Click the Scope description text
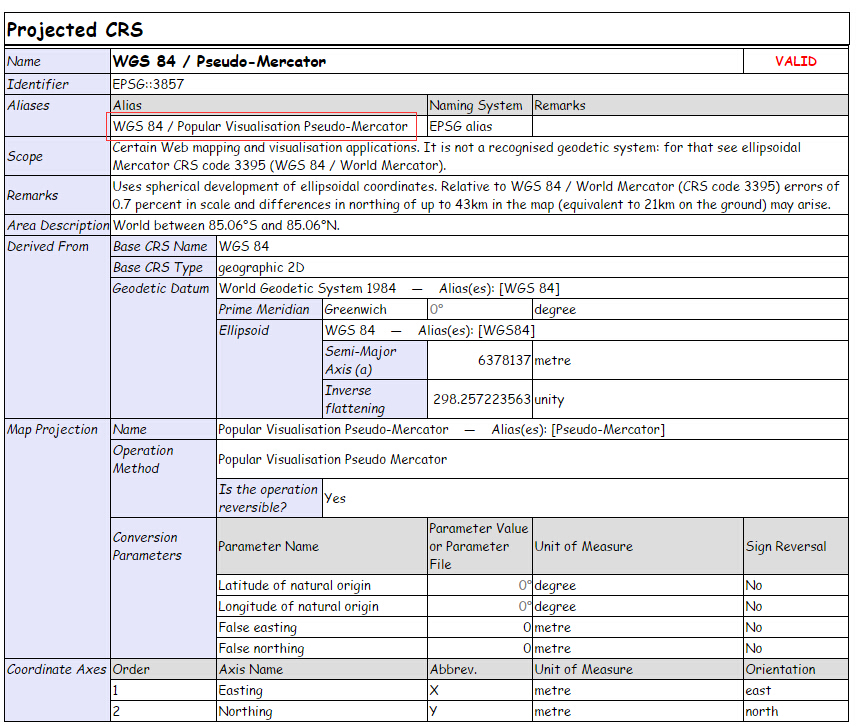This screenshot has height=726, width=859. [x=456, y=156]
